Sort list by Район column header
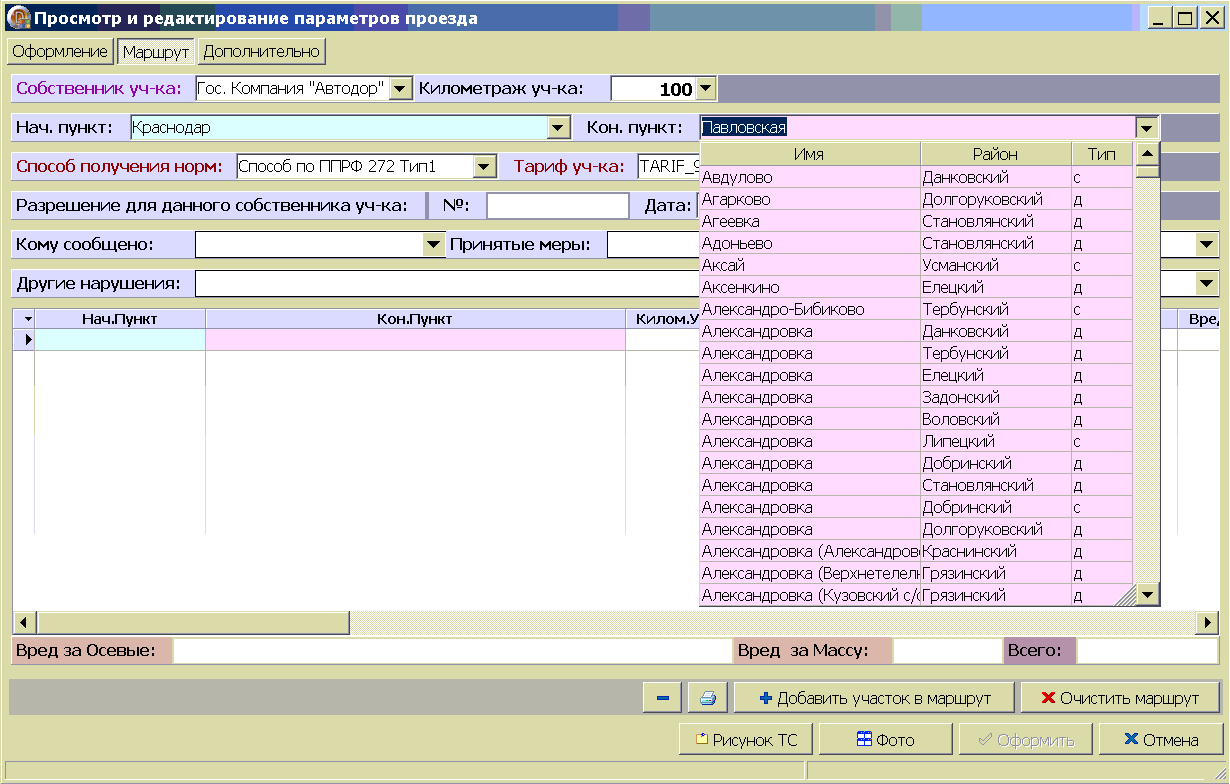The height and width of the screenshot is (784, 1230). coord(994,154)
